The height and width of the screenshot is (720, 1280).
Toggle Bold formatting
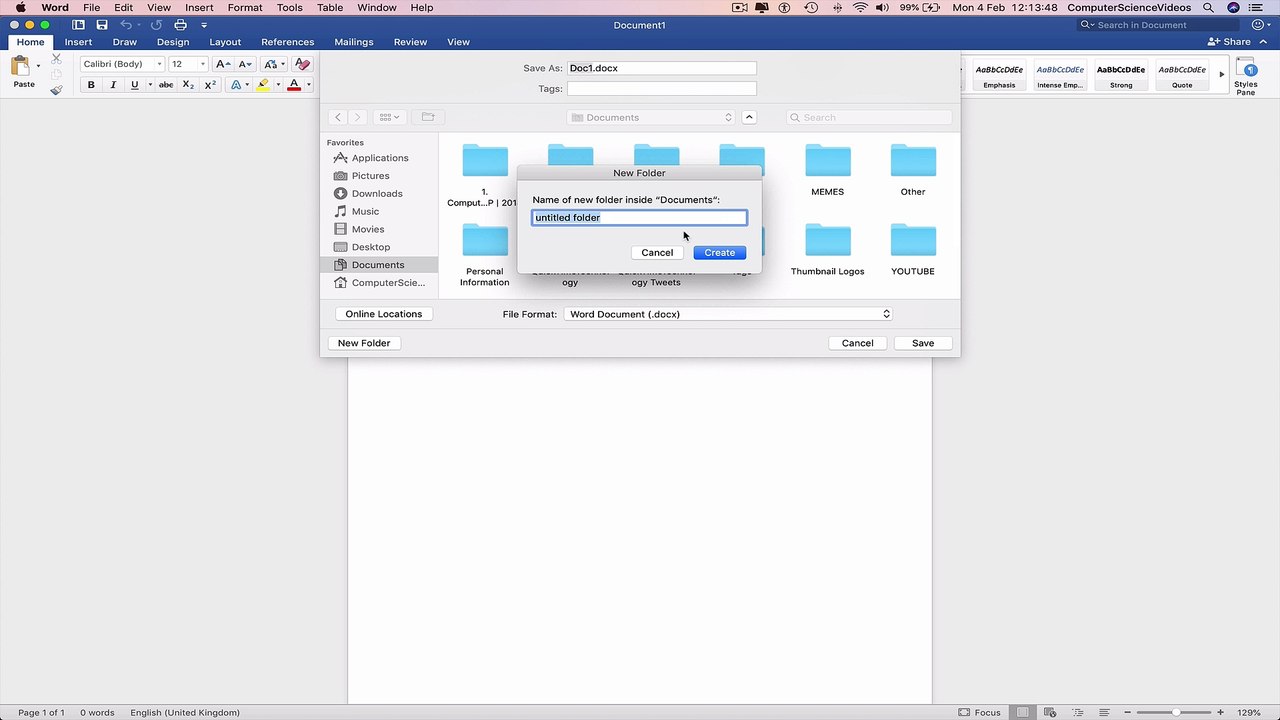pyautogui.click(x=91, y=85)
